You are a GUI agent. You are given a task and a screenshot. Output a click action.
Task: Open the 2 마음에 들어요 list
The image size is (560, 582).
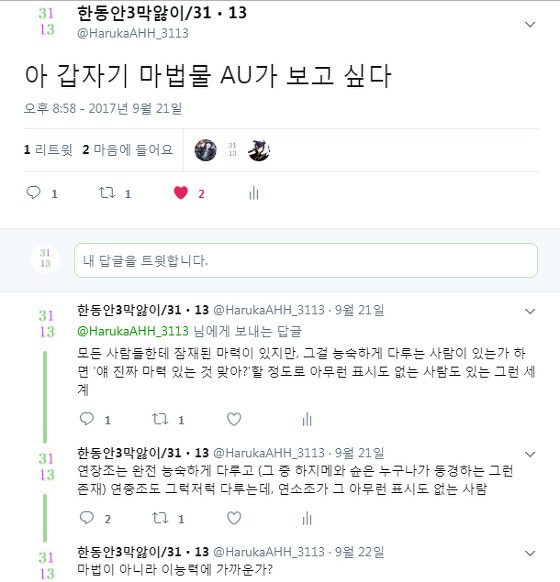(x=128, y=150)
